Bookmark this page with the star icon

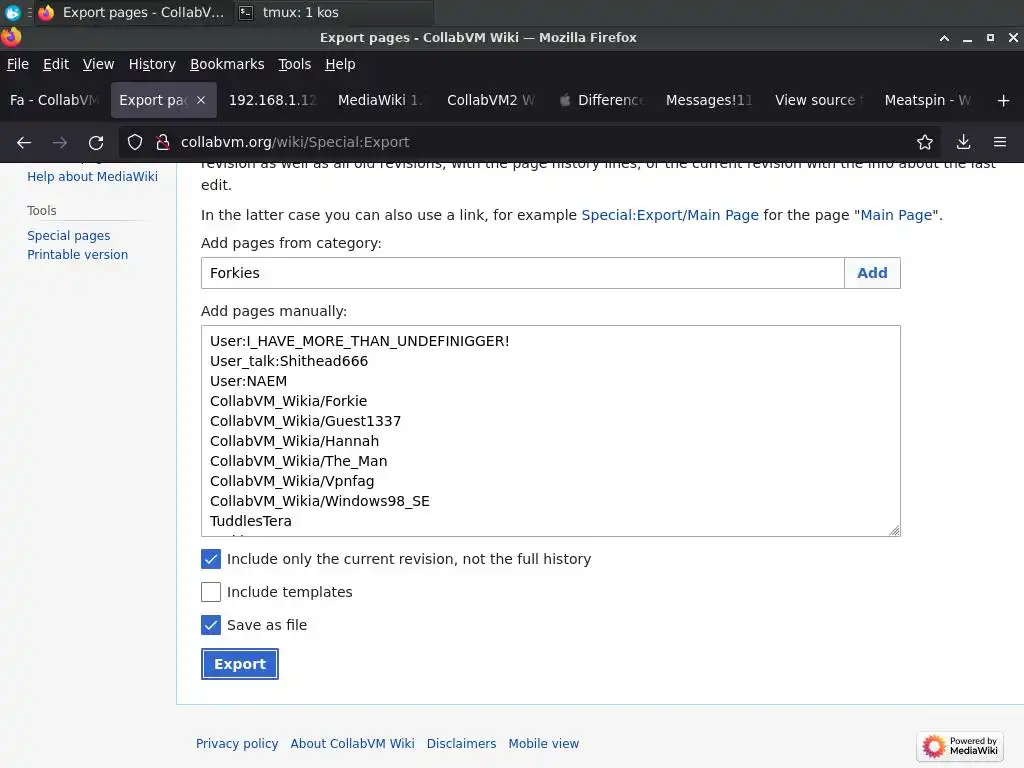coord(925,142)
